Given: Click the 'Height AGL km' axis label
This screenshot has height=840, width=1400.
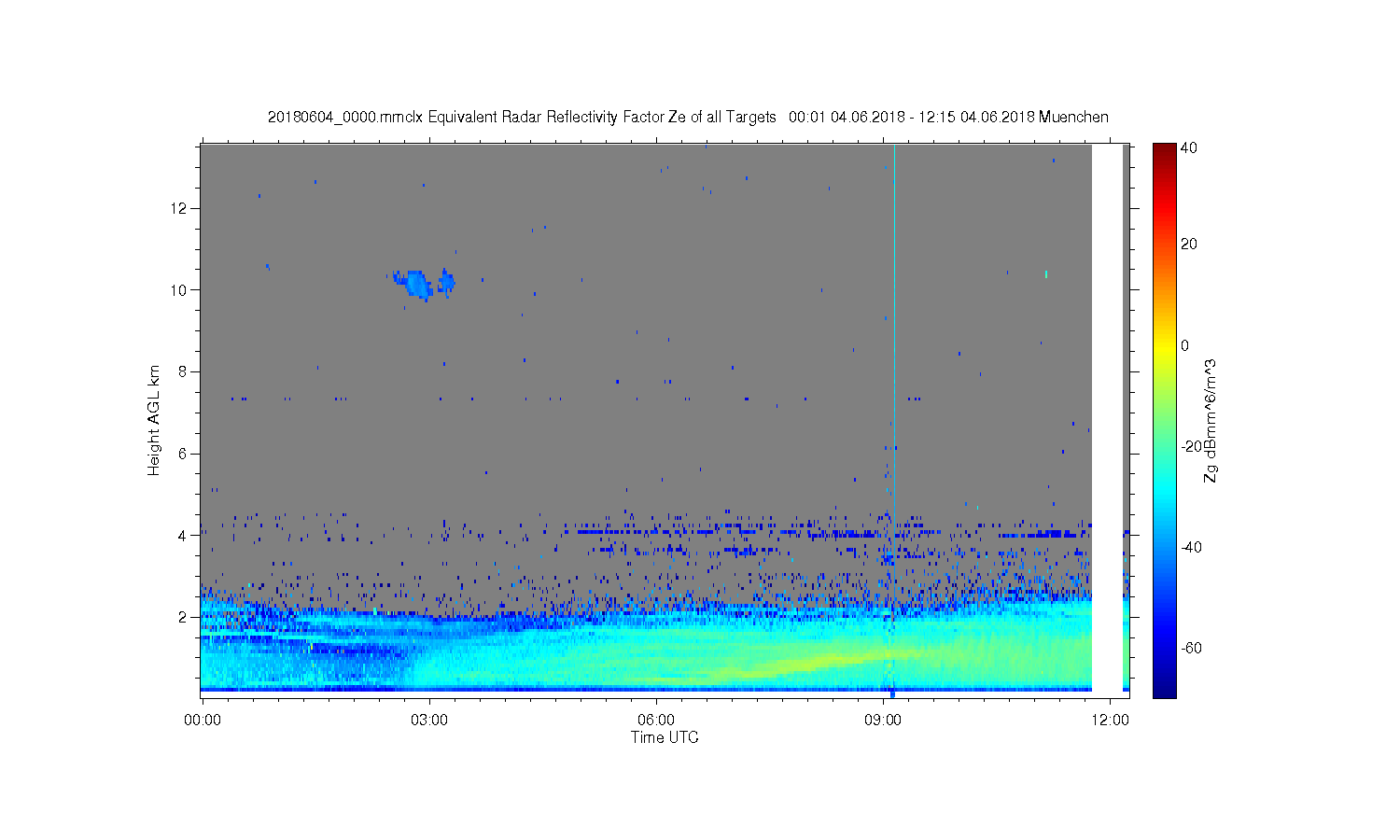Looking at the screenshot, I should pyautogui.click(x=154, y=420).
